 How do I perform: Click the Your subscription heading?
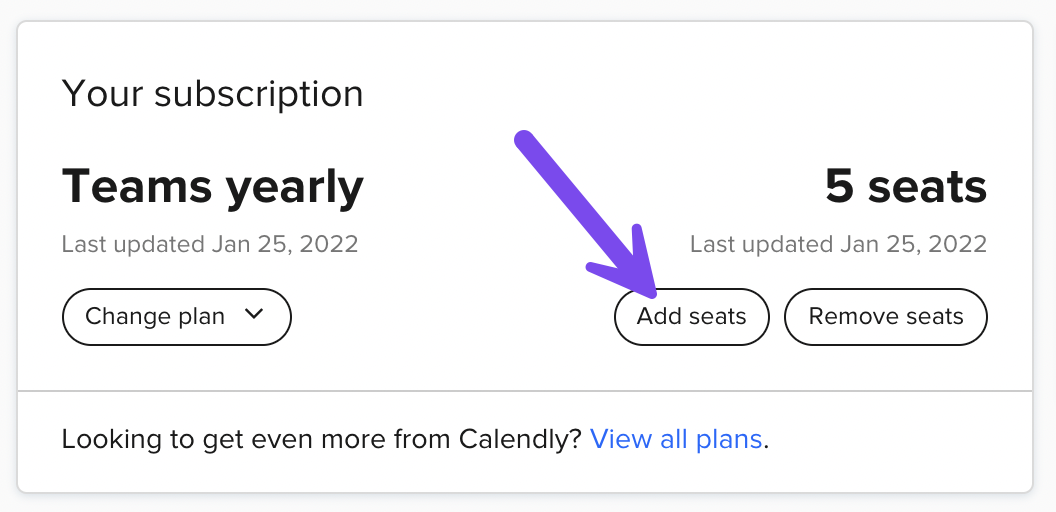point(212,94)
